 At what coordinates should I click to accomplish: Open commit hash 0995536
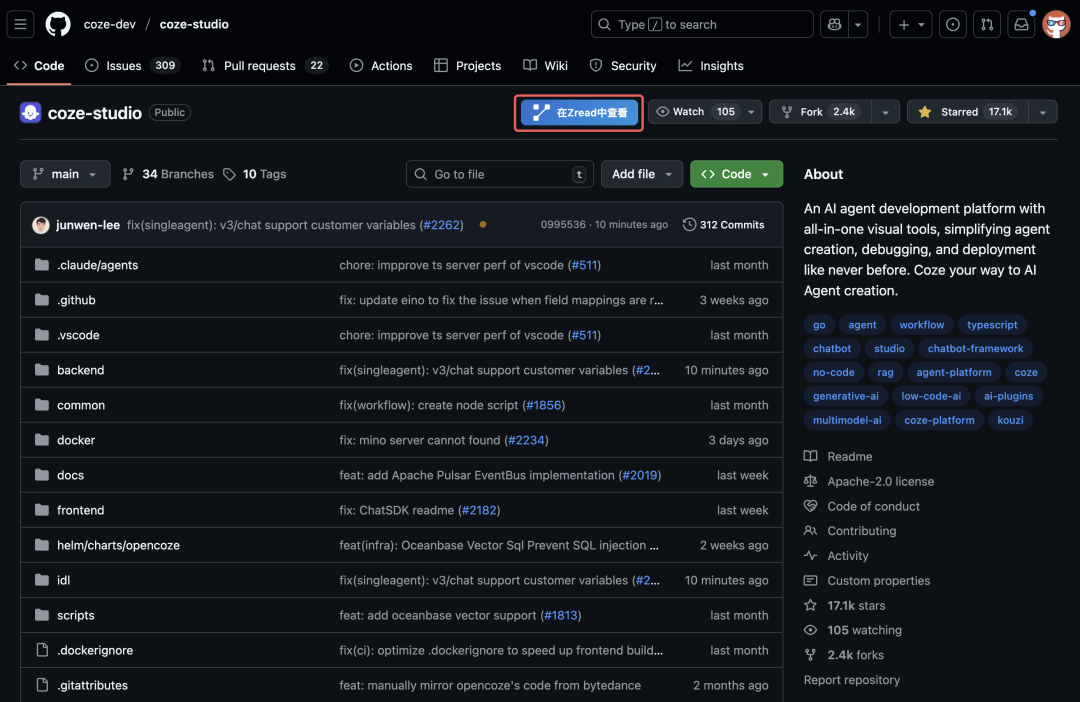563,225
